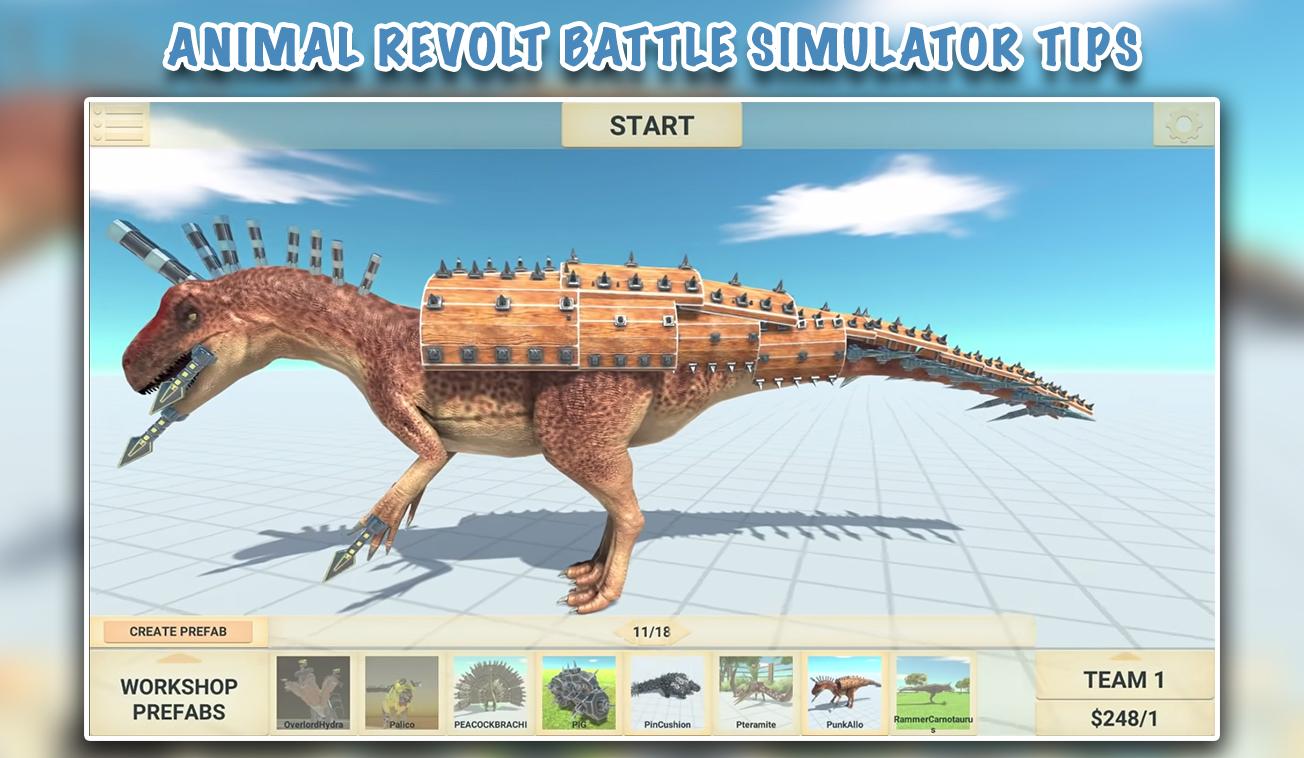Open the WORKSHOP PREFABS category
The image size is (1304, 758).
click(179, 699)
